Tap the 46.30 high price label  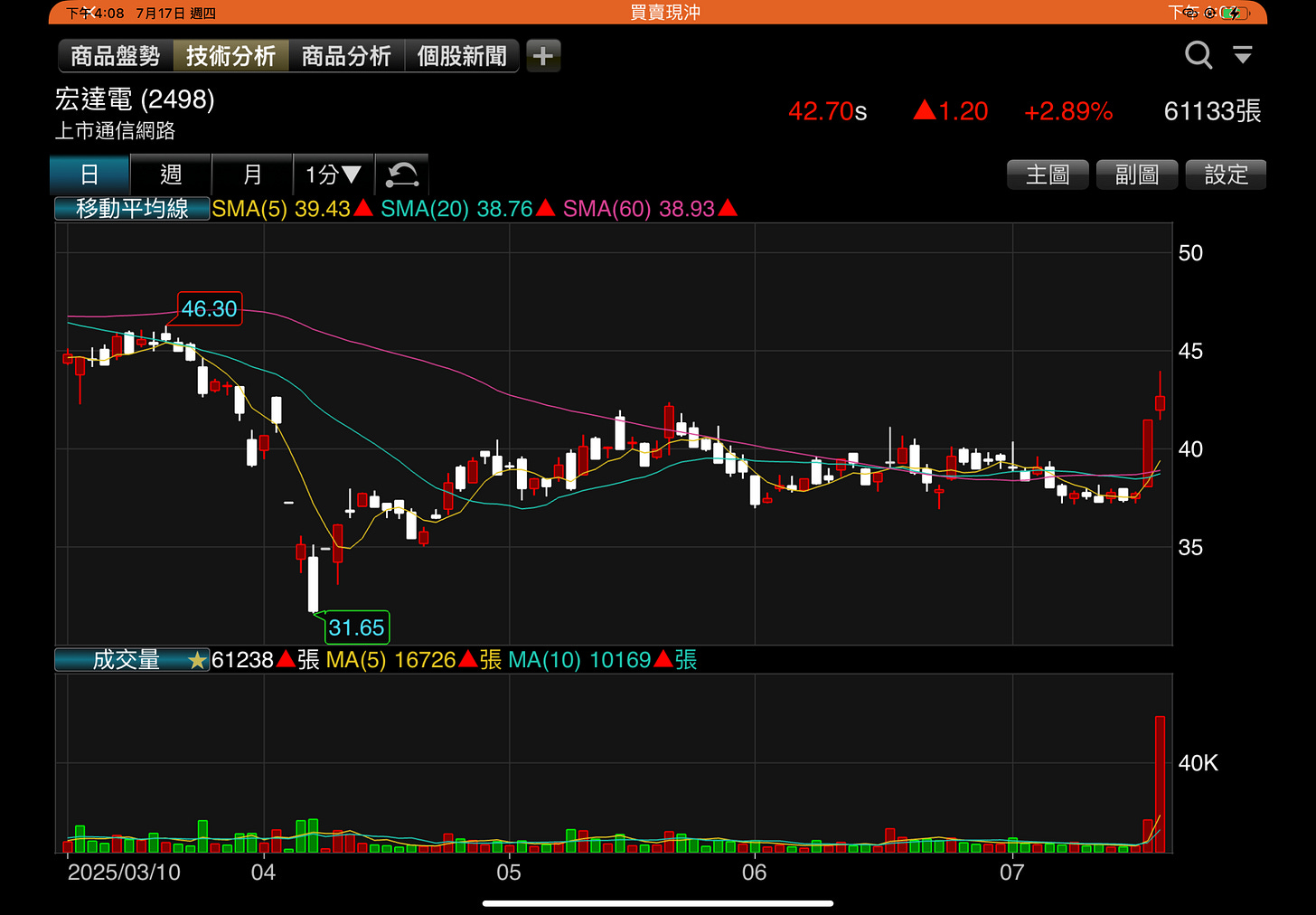coord(210,308)
